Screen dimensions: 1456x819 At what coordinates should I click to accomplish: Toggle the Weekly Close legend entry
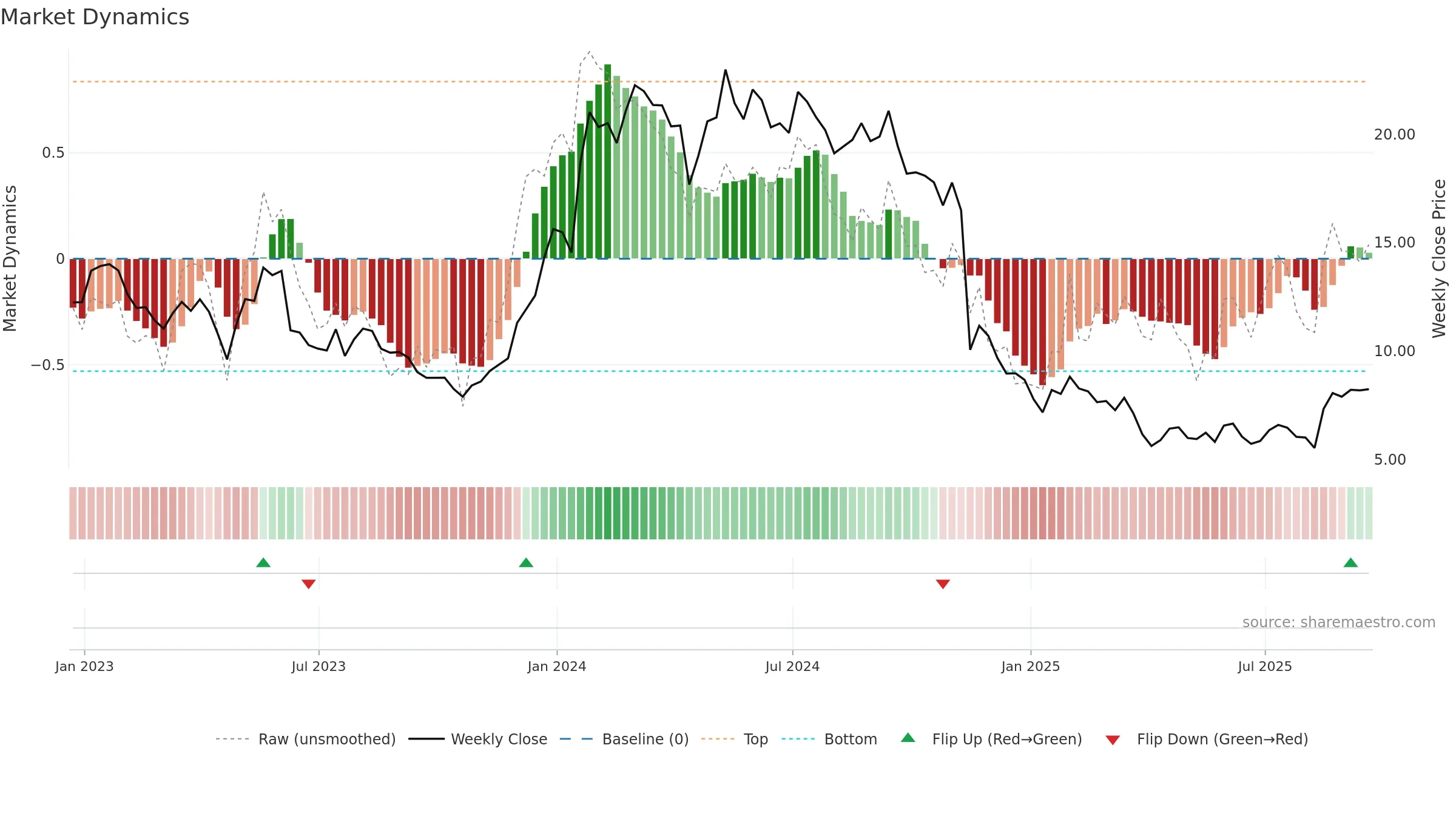[477, 739]
